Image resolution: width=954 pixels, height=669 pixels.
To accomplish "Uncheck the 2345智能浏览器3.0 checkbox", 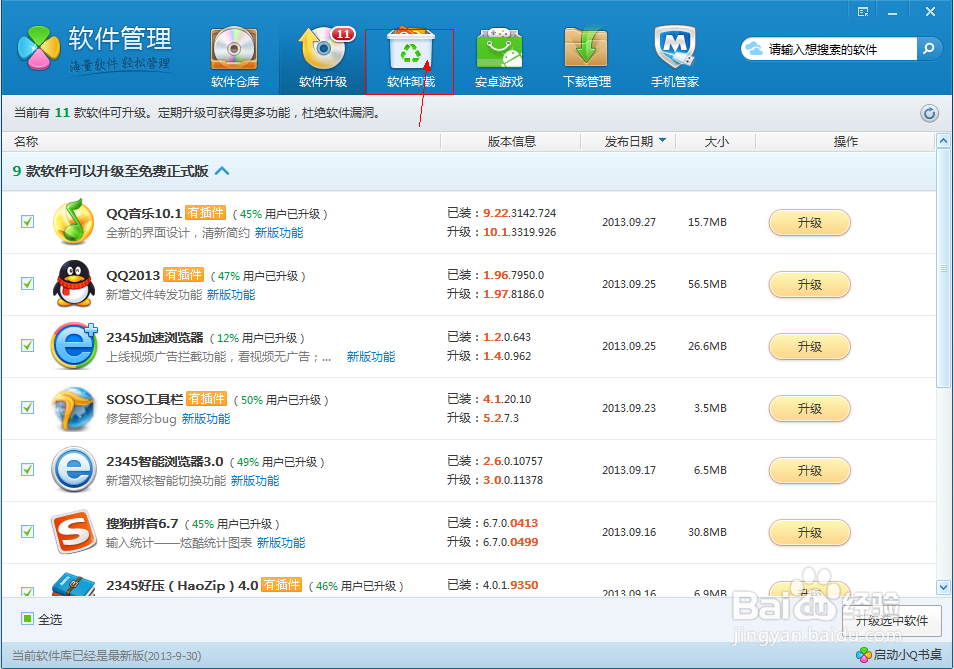I will [27, 470].
